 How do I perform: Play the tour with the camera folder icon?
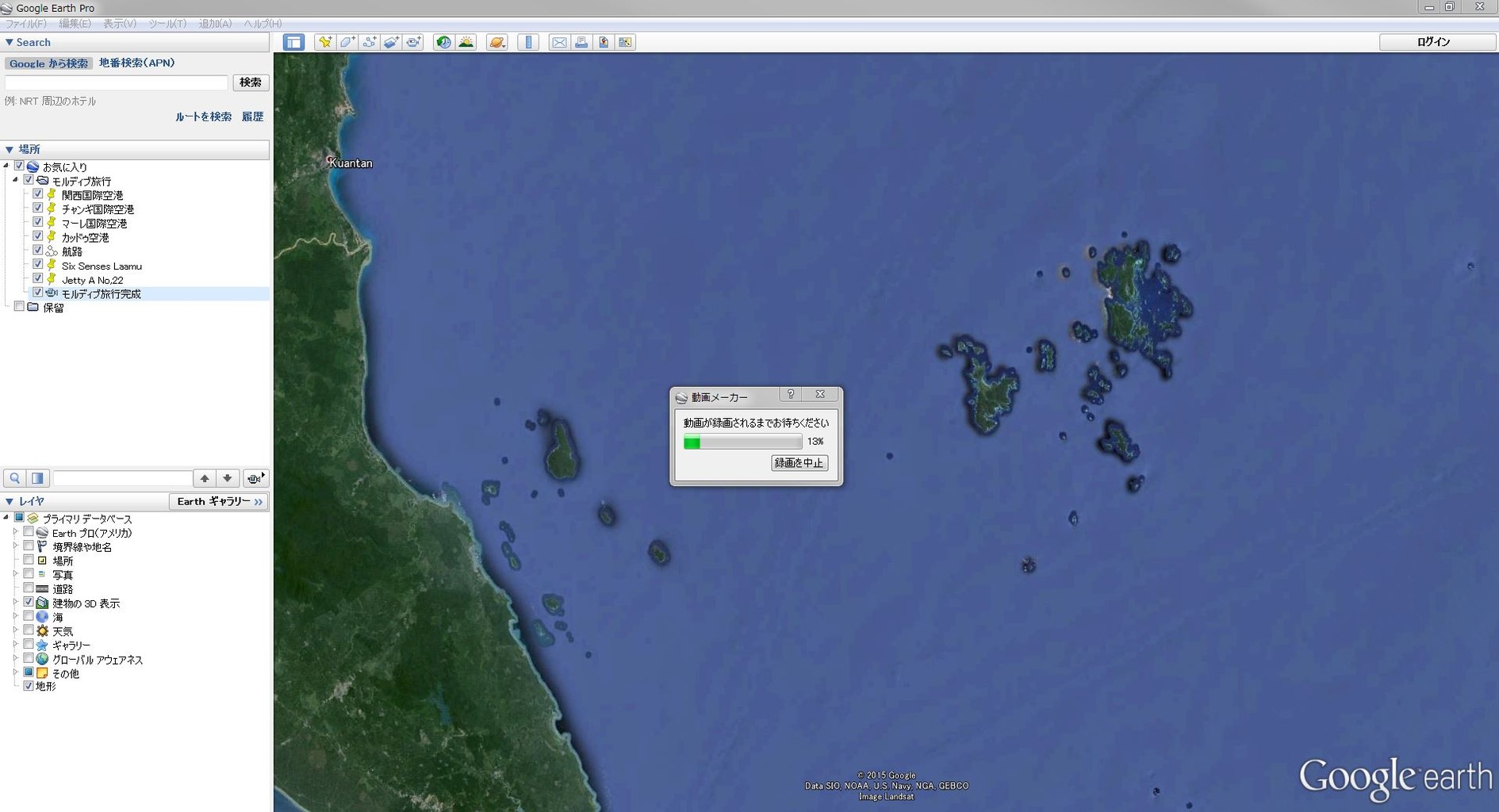coord(255,478)
